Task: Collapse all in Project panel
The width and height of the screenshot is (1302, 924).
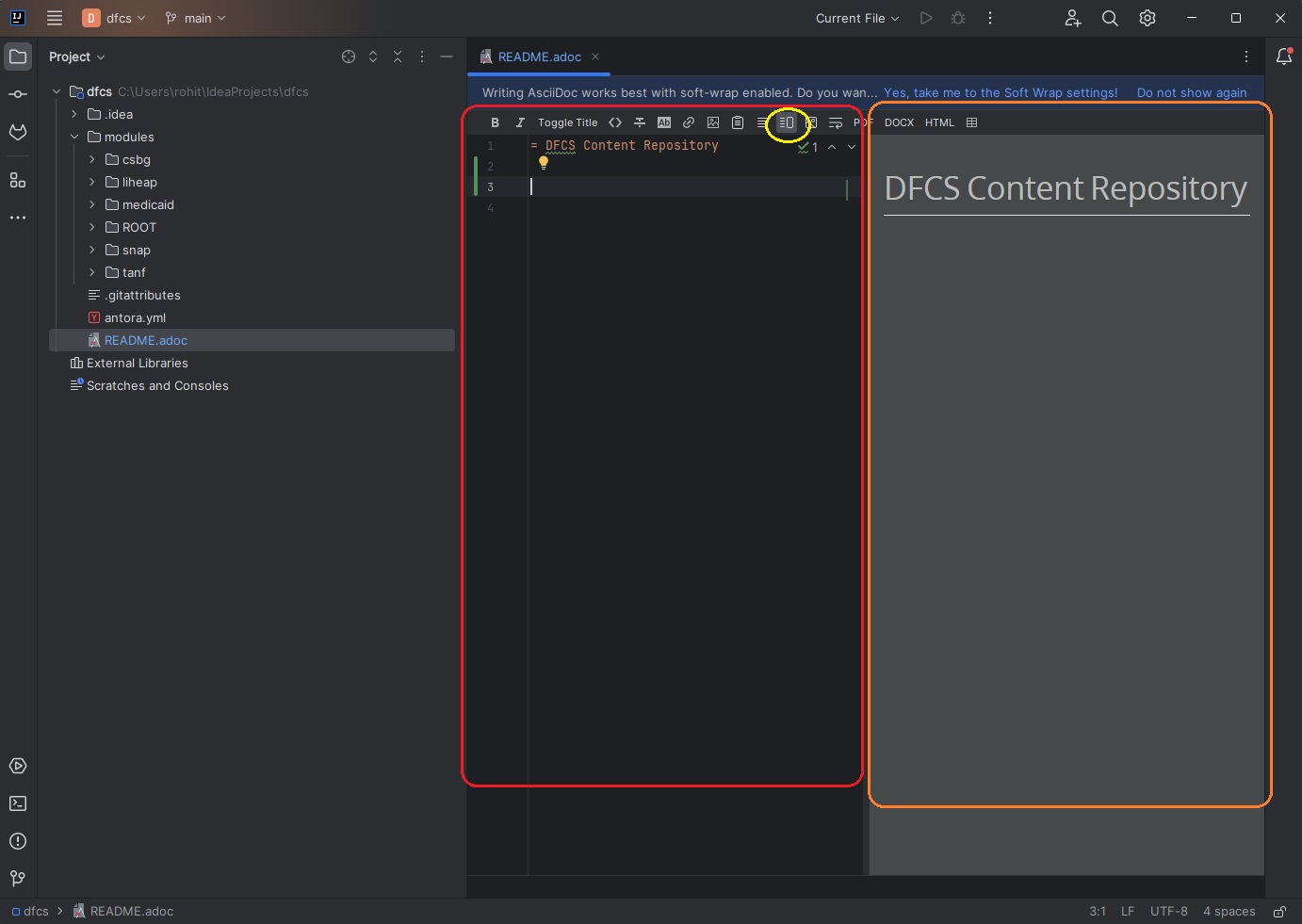Action: point(398,57)
